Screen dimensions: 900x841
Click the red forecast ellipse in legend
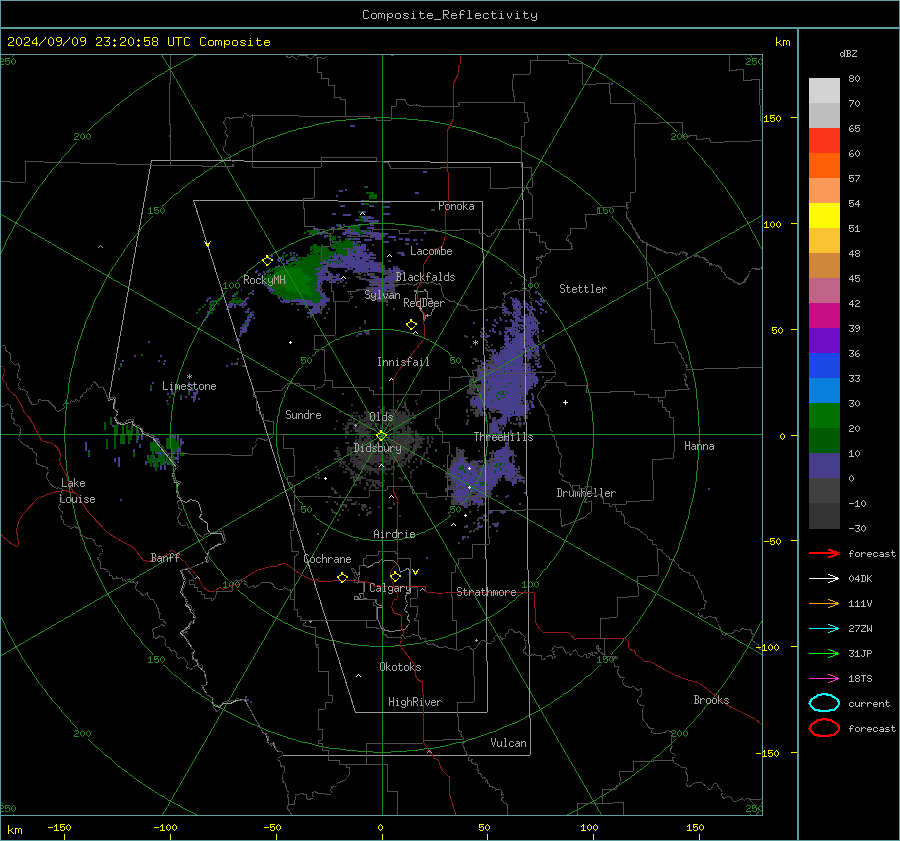coord(824,728)
